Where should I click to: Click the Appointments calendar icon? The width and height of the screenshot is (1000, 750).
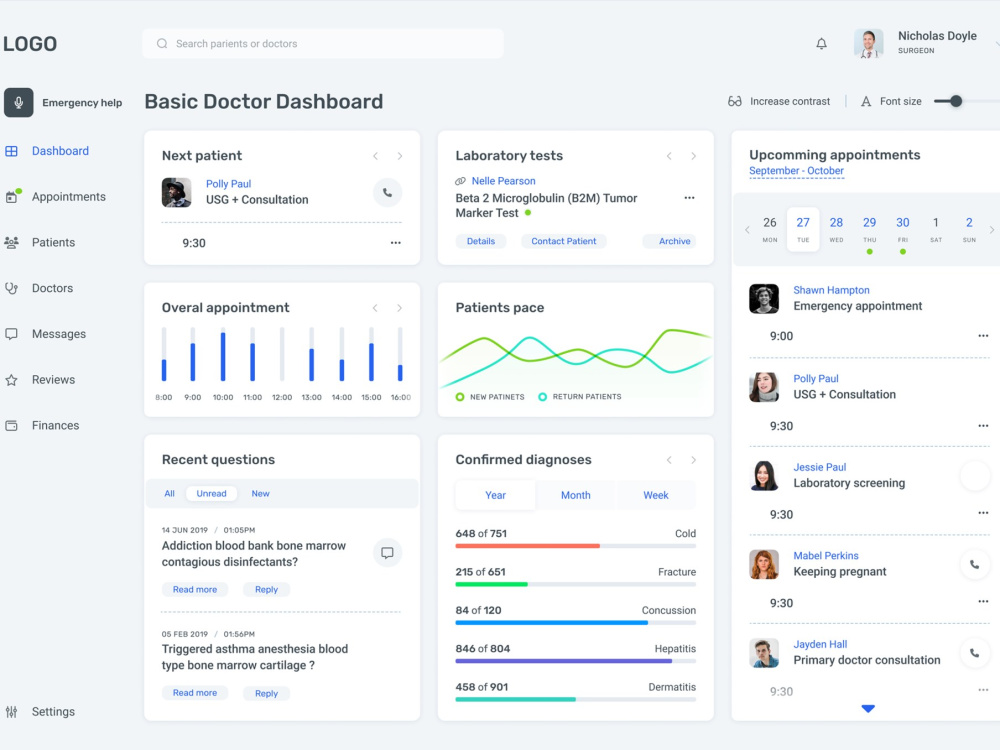coord(11,196)
